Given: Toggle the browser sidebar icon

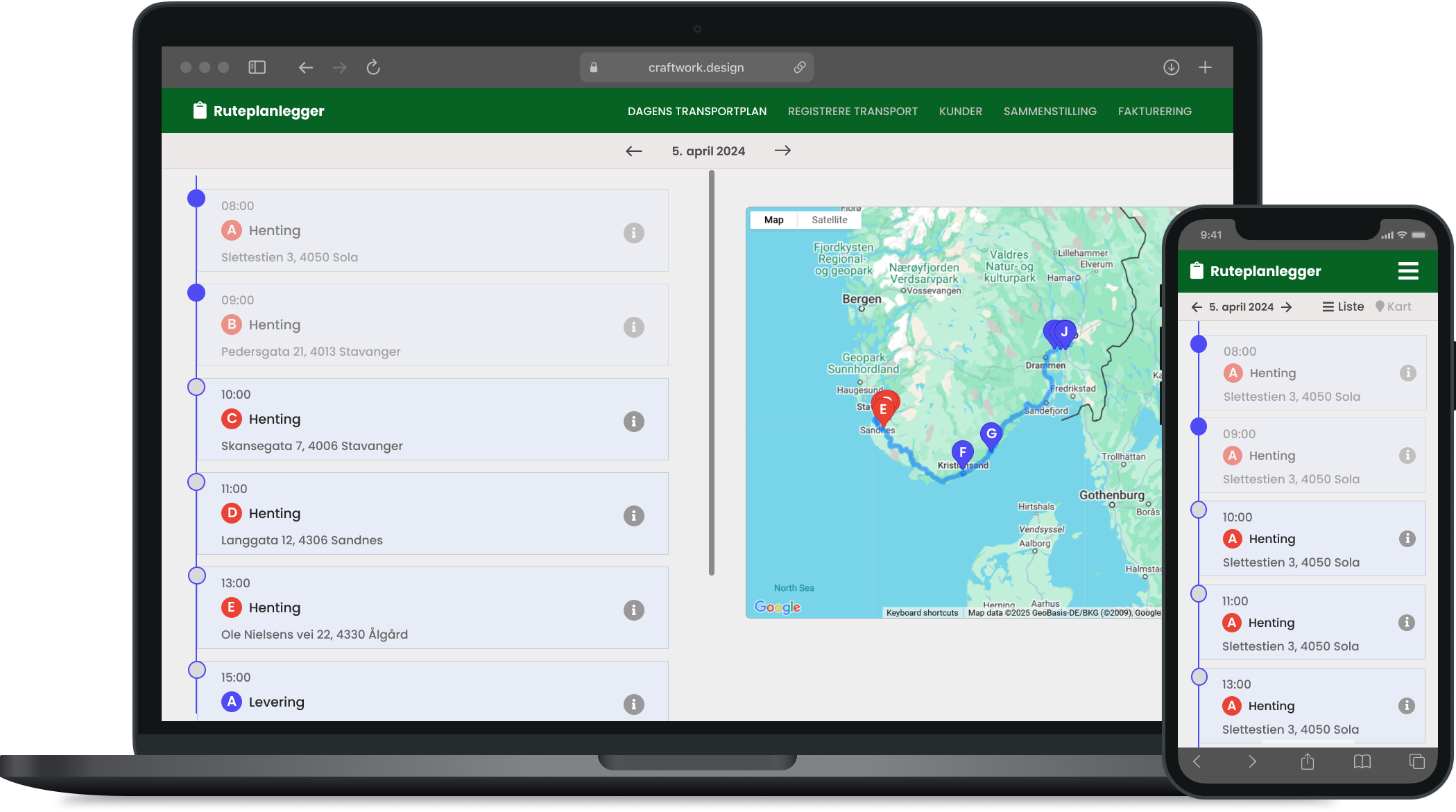Looking at the screenshot, I should (x=257, y=67).
